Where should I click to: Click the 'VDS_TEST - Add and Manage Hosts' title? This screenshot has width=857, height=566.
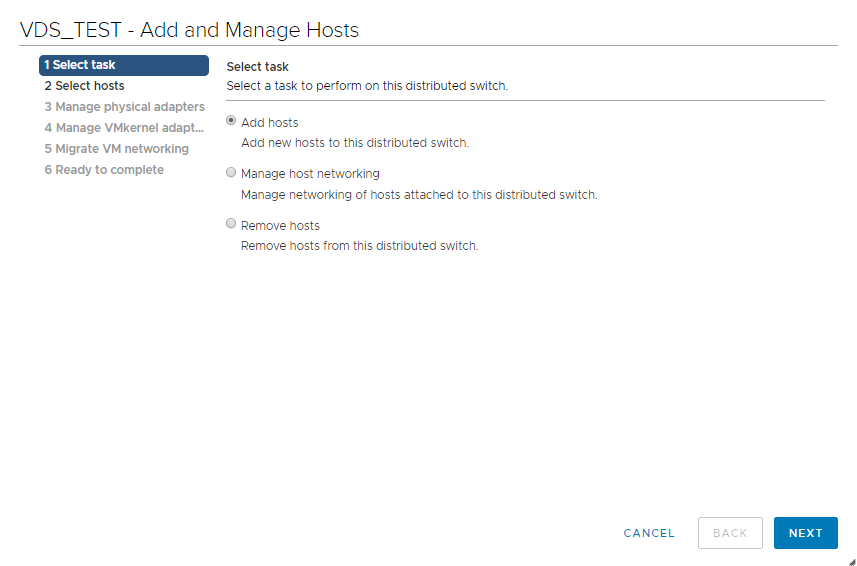pos(189,30)
